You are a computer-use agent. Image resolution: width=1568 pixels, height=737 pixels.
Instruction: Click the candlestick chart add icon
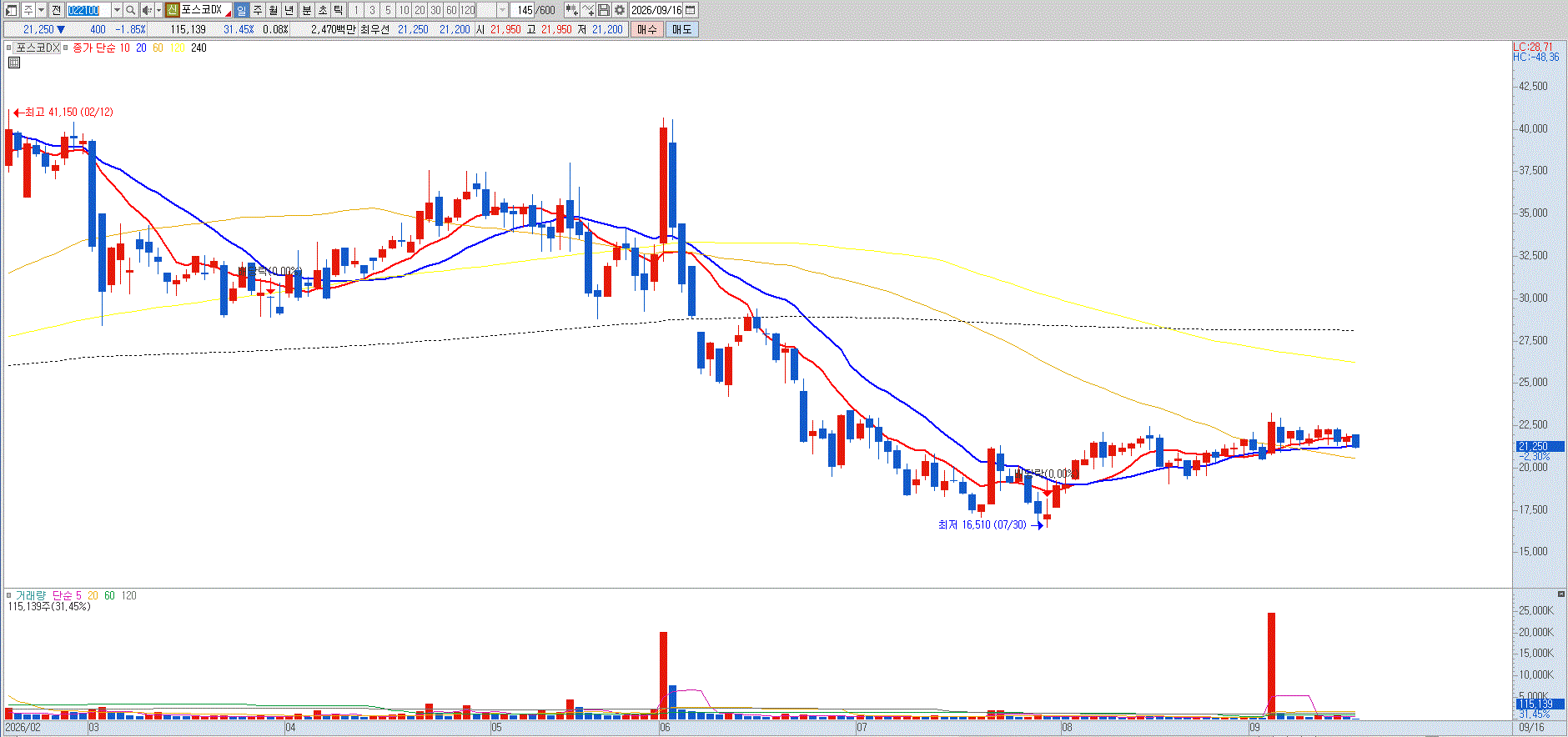[x=572, y=10]
